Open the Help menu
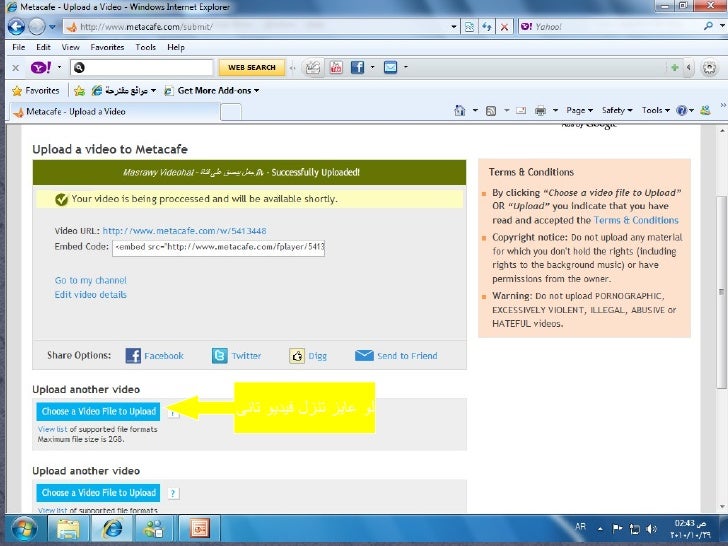 pos(176,47)
